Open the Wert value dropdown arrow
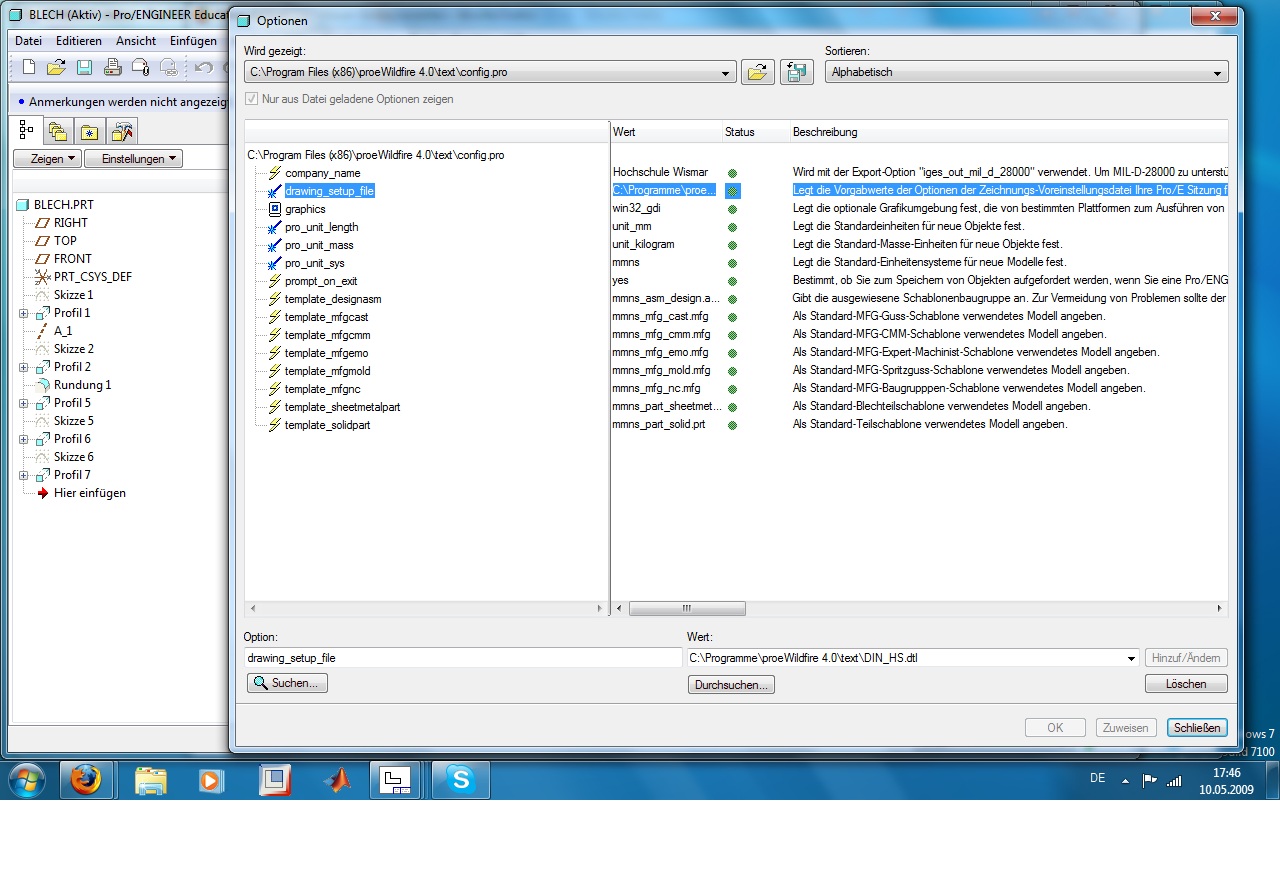This screenshot has height=874, width=1280. point(1131,658)
